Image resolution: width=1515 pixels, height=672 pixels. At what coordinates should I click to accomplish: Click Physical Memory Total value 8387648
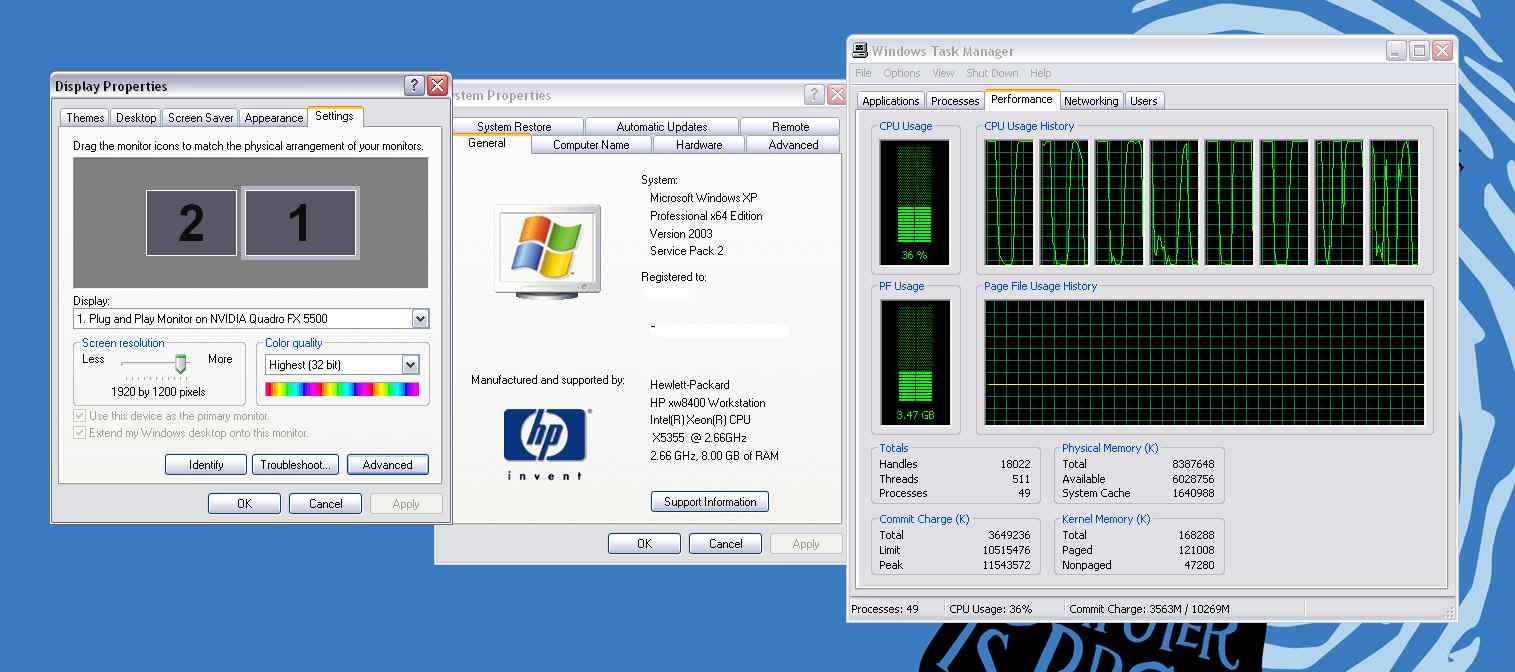[1193, 464]
